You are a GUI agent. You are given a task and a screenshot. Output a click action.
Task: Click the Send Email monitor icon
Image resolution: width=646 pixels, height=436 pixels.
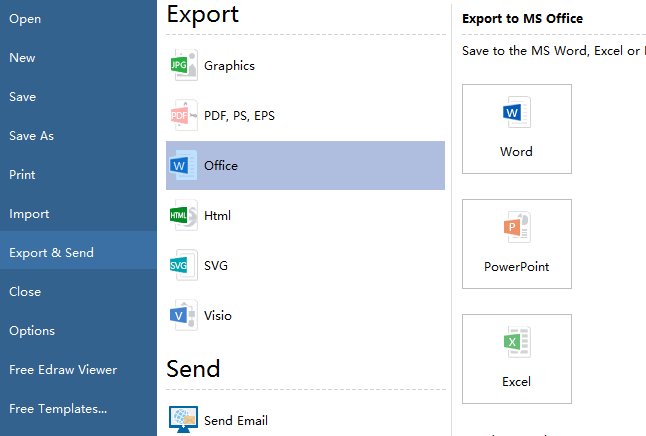tap(183, 420)
